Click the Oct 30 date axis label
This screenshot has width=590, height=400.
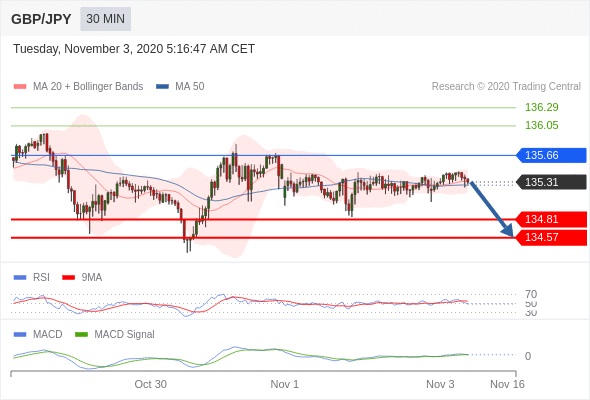pyautogui.click(x=151, y=384)
